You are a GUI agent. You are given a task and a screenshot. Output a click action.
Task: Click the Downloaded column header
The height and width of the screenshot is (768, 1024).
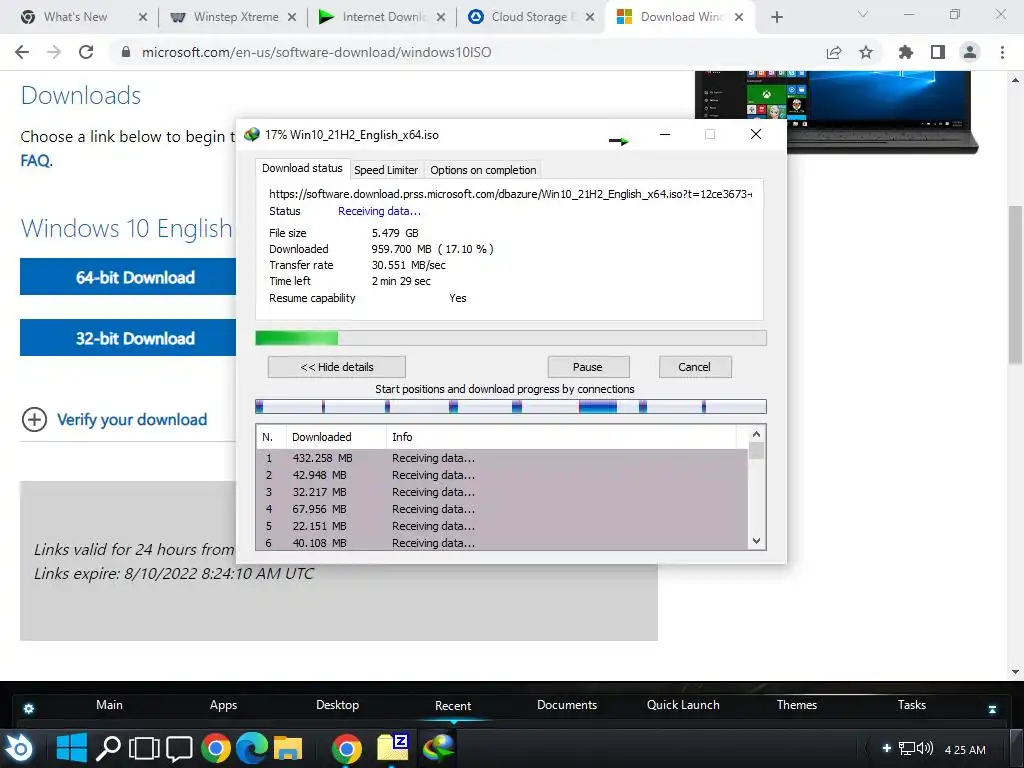(334, 437)
